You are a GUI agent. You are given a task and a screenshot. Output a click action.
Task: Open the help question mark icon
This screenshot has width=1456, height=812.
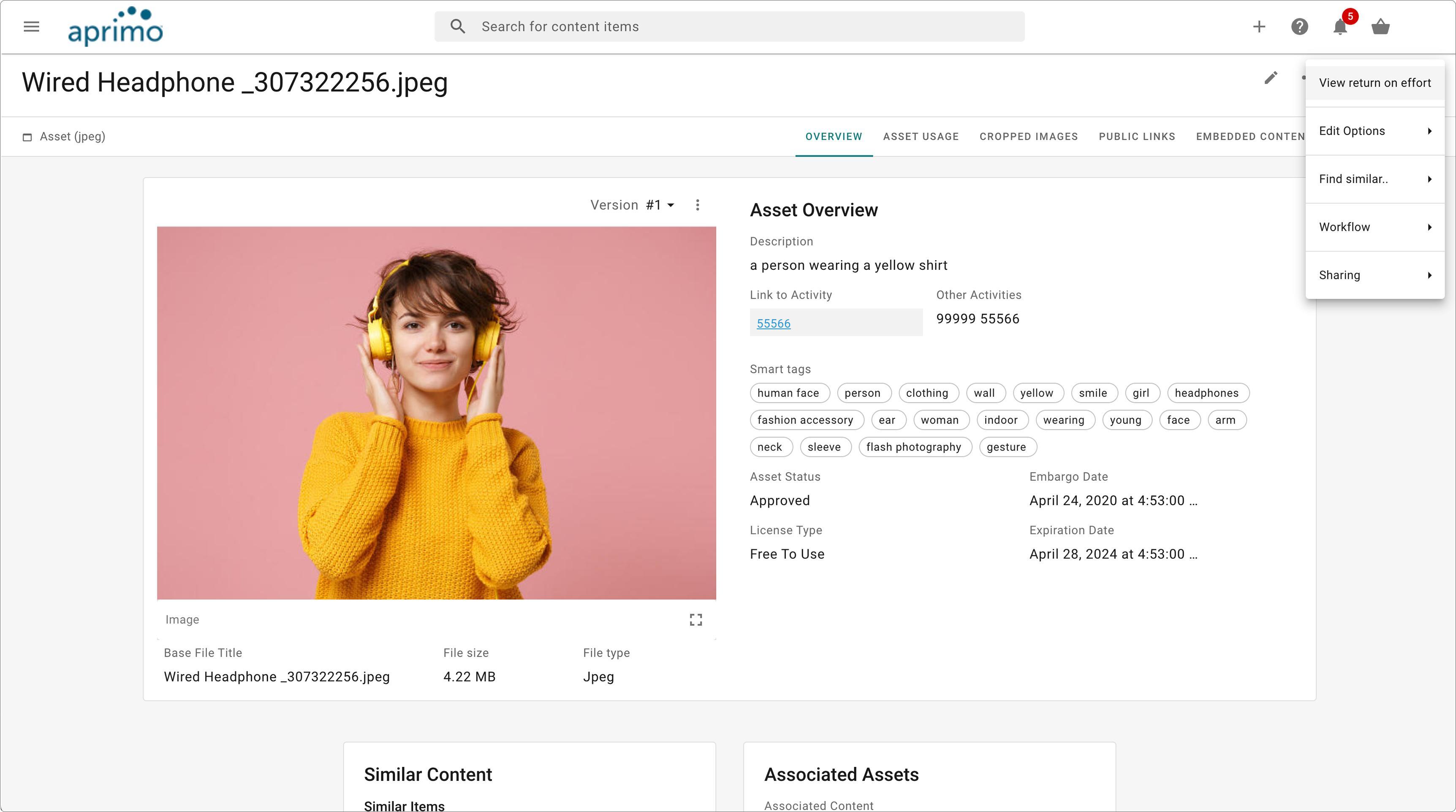(x=1299, y=27)
